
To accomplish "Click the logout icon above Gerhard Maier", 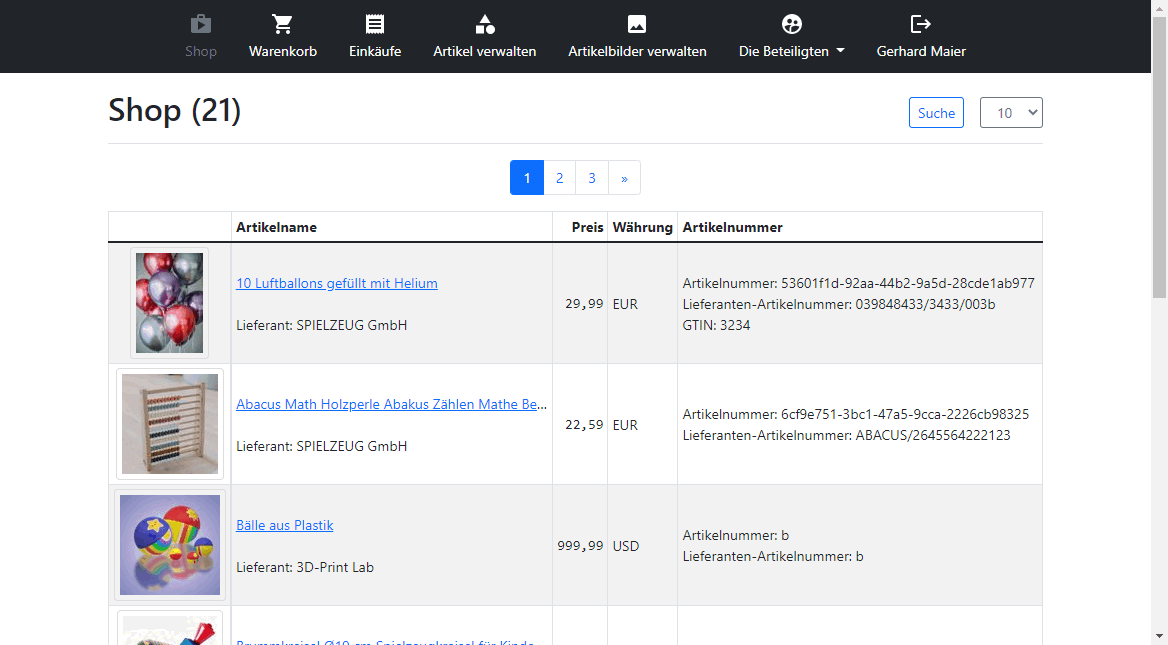I will point(920,24).
